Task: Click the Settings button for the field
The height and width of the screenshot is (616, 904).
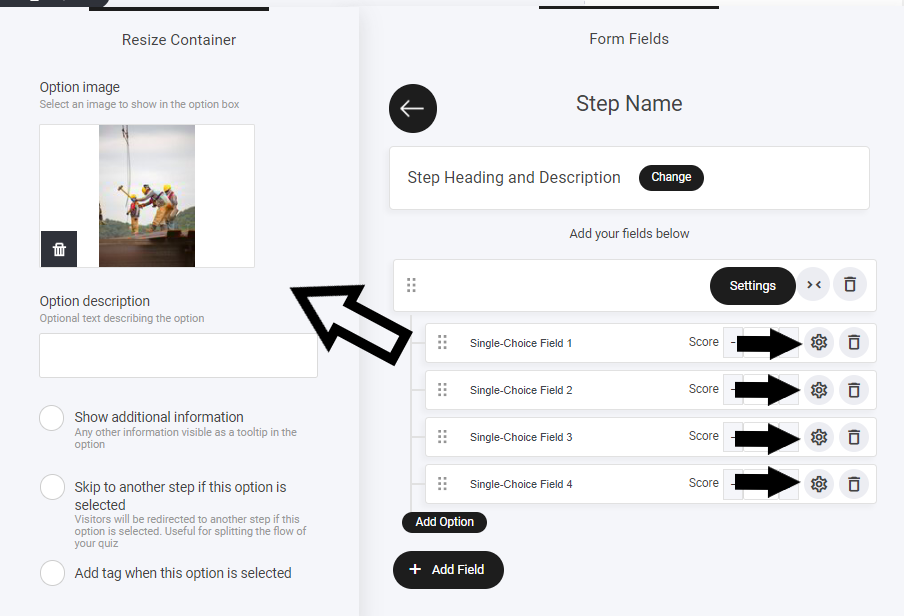Action: [x=752, y=286]
